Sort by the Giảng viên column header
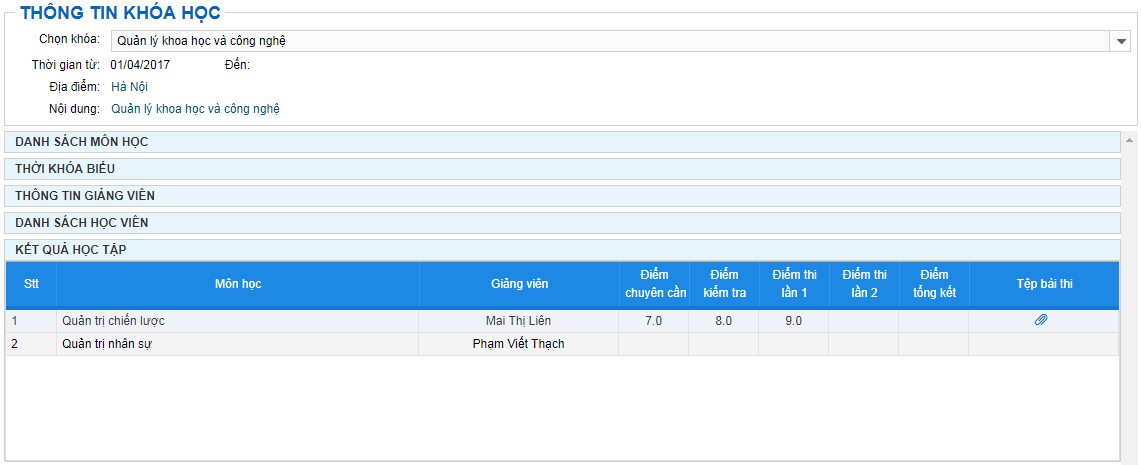This screenshot has height=465, width=1141. click(x=519, y=285)
